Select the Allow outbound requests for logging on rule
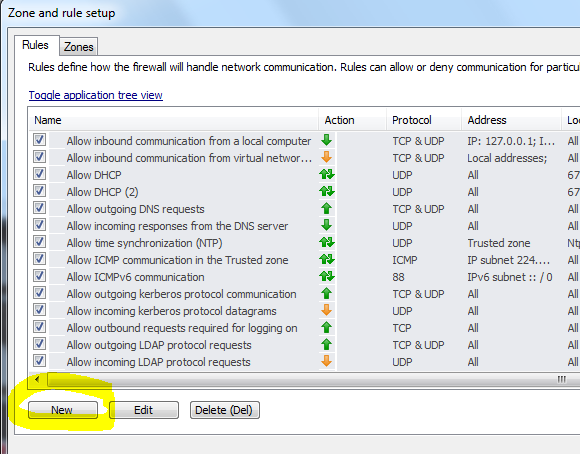Image resolution: width=580 pixels, height=454 pixels. tap(182, 328)
